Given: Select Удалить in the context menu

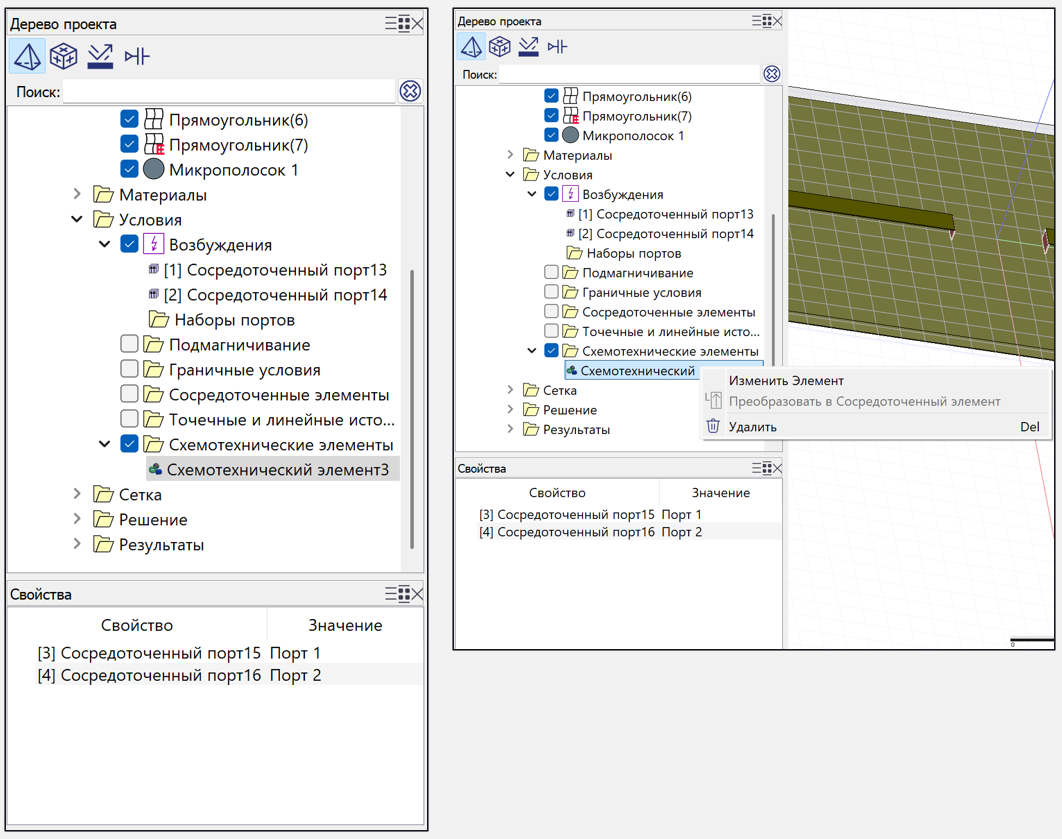Looking at the screenshot, I should coord(753,427).
